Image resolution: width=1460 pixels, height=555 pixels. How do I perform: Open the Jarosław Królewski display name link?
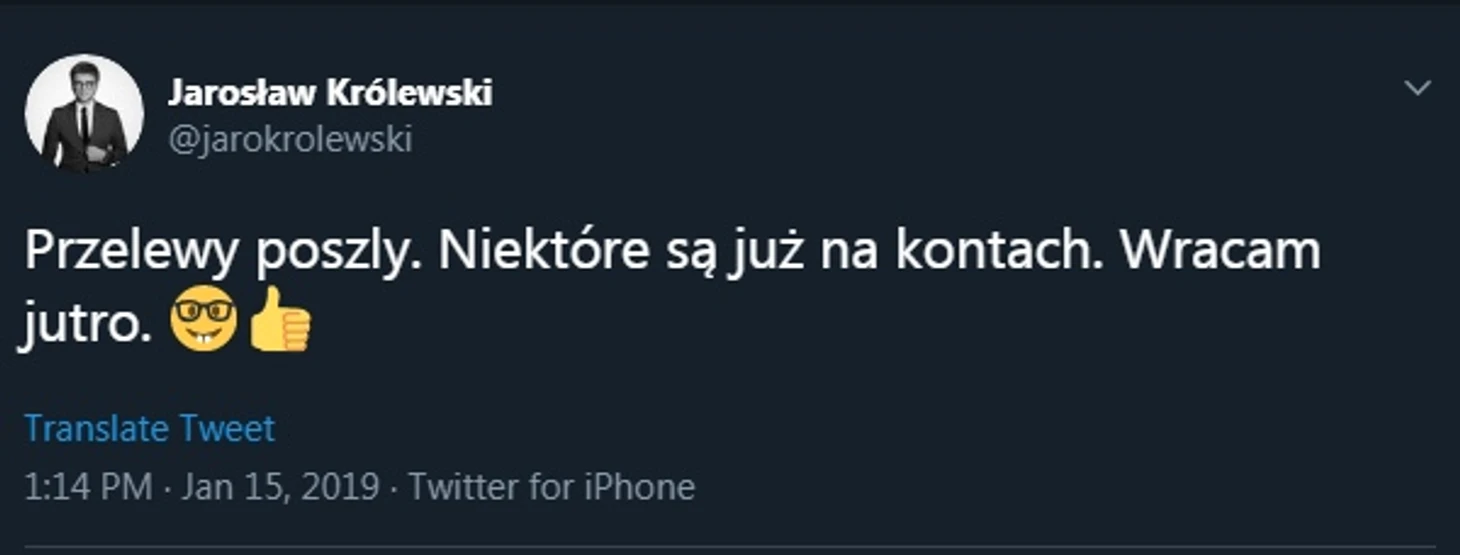click(330, 93)
